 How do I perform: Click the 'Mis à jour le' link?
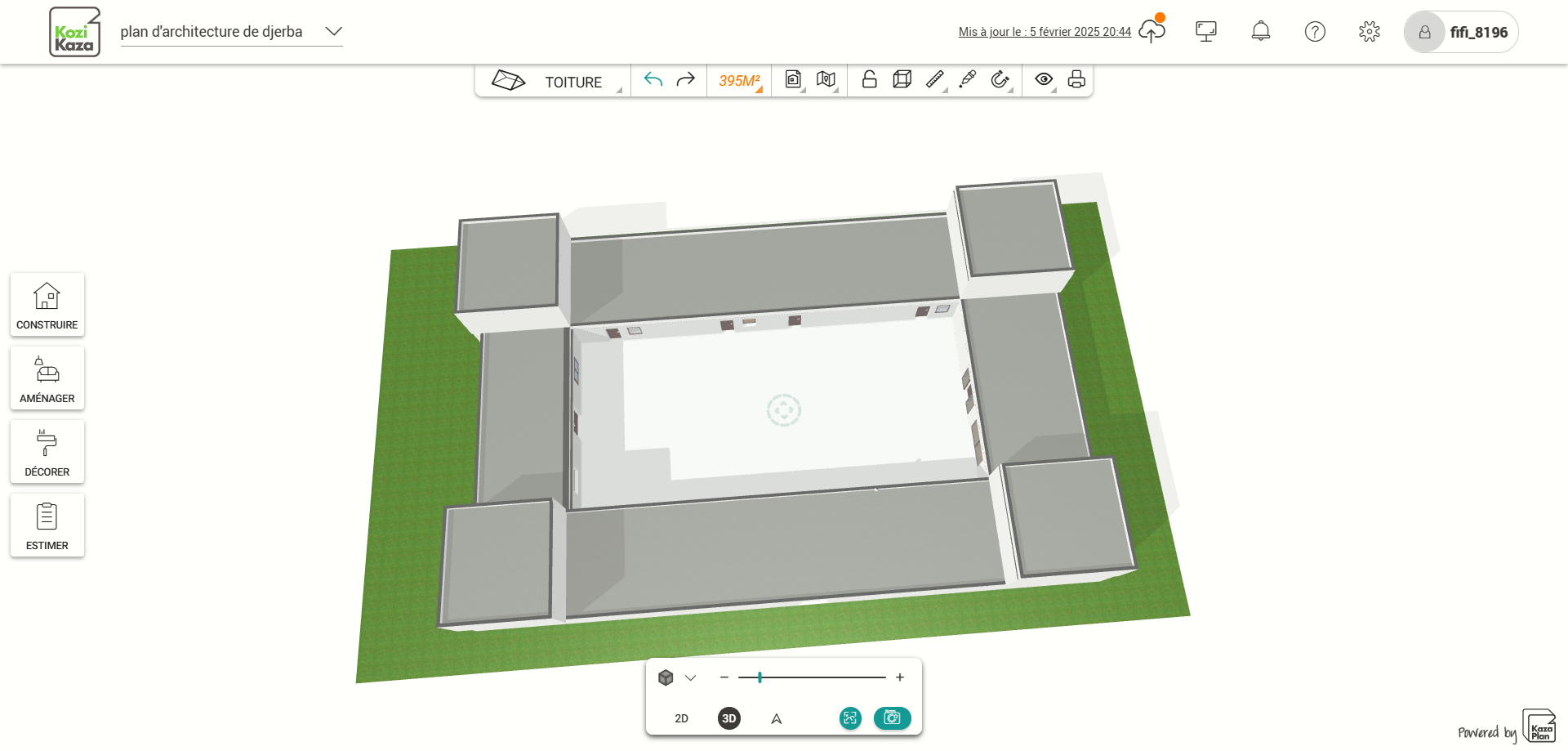point(1045,32)
